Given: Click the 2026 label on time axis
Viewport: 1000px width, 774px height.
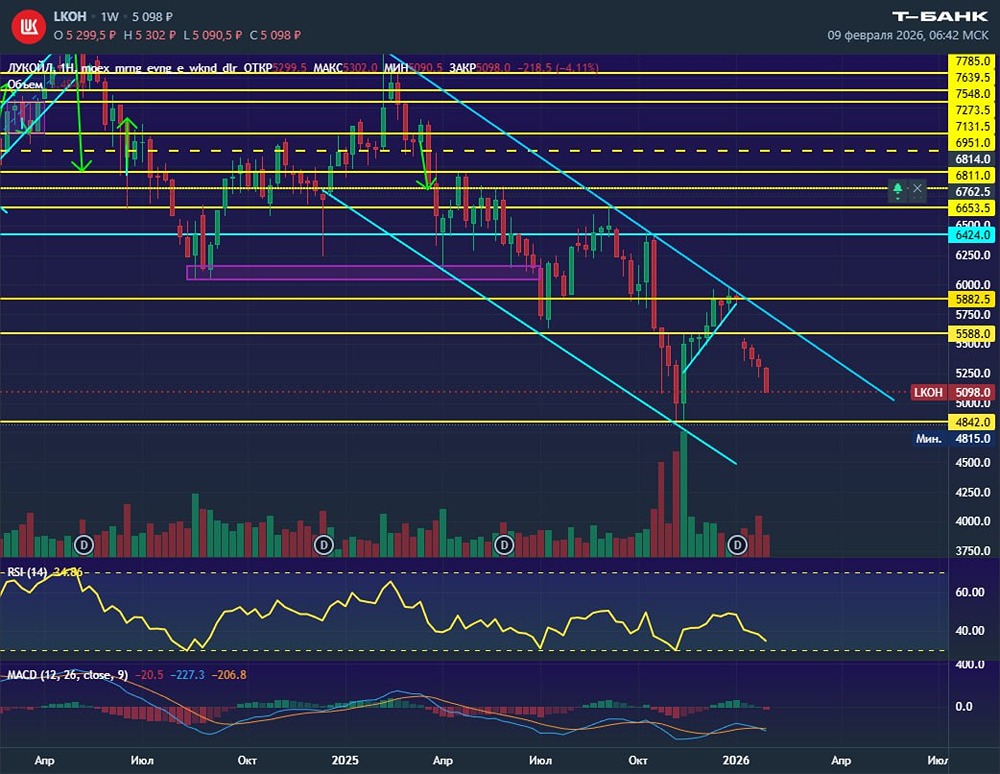Looking at the screenshot, I should [x=736, y=760].
